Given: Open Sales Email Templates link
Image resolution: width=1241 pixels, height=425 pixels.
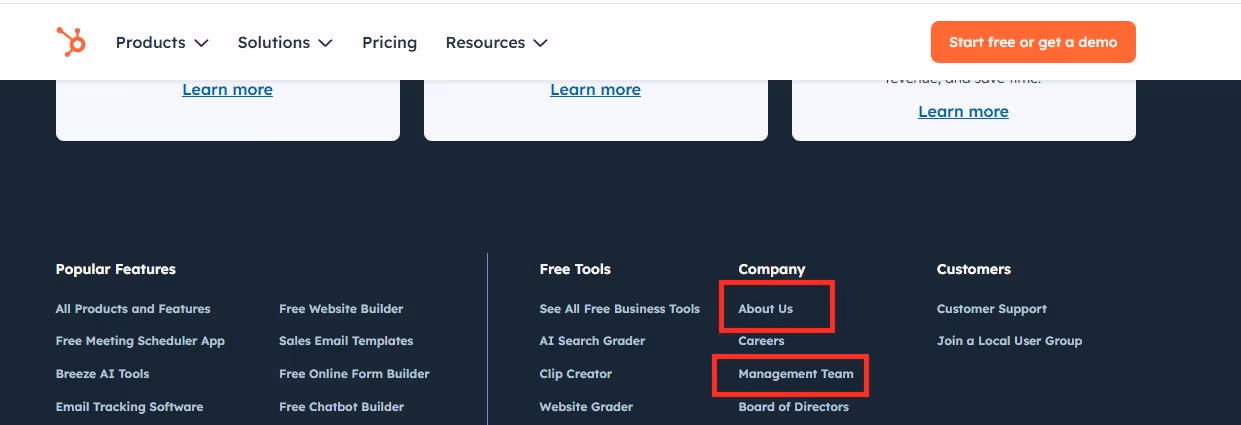Looking at the screenshot, I should tap(346, 341).
